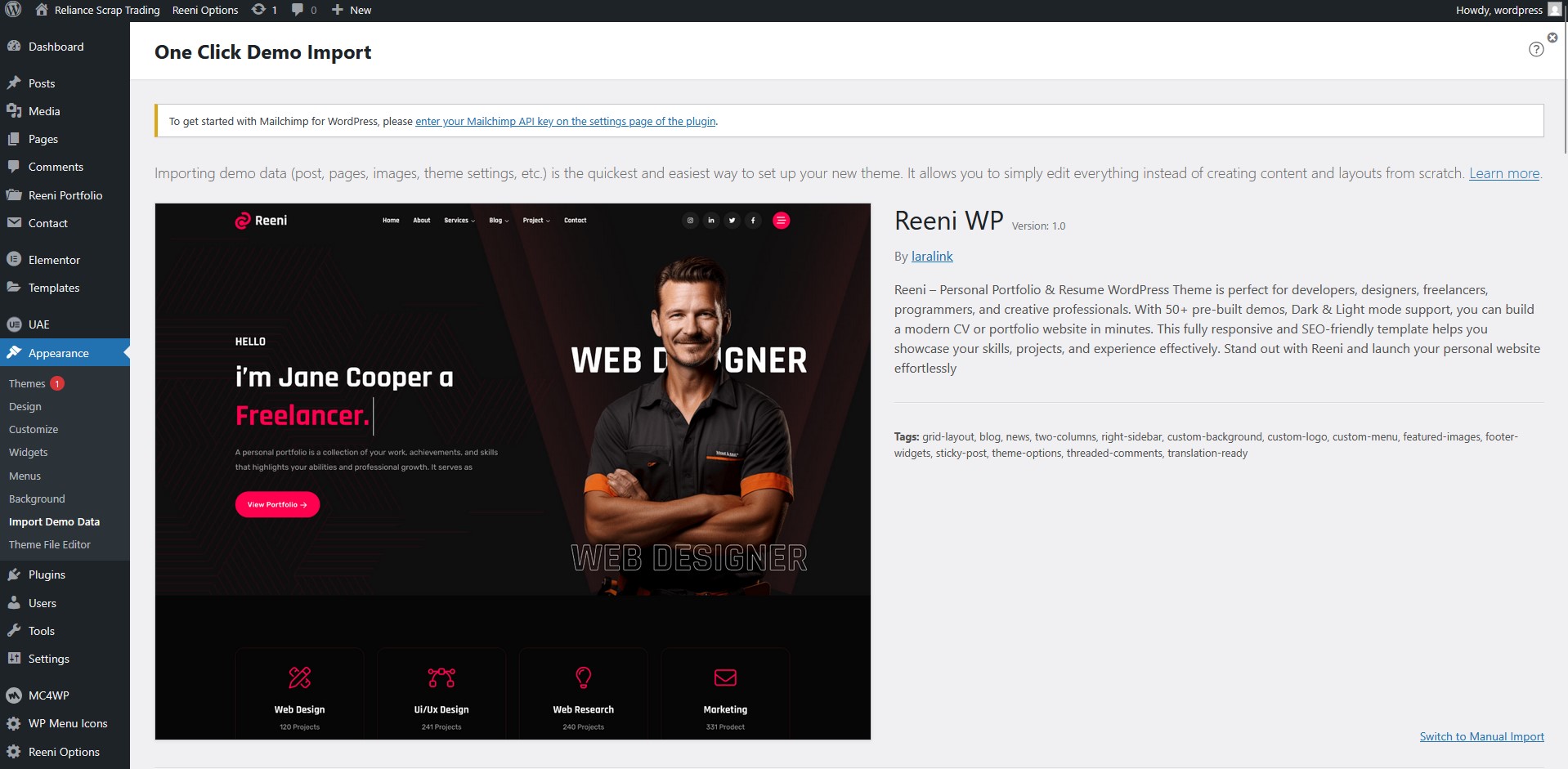Image resolution: width=1568 pixels, height=769 pixels.
Task: Expand the New content dropdown
Action: 352,10
